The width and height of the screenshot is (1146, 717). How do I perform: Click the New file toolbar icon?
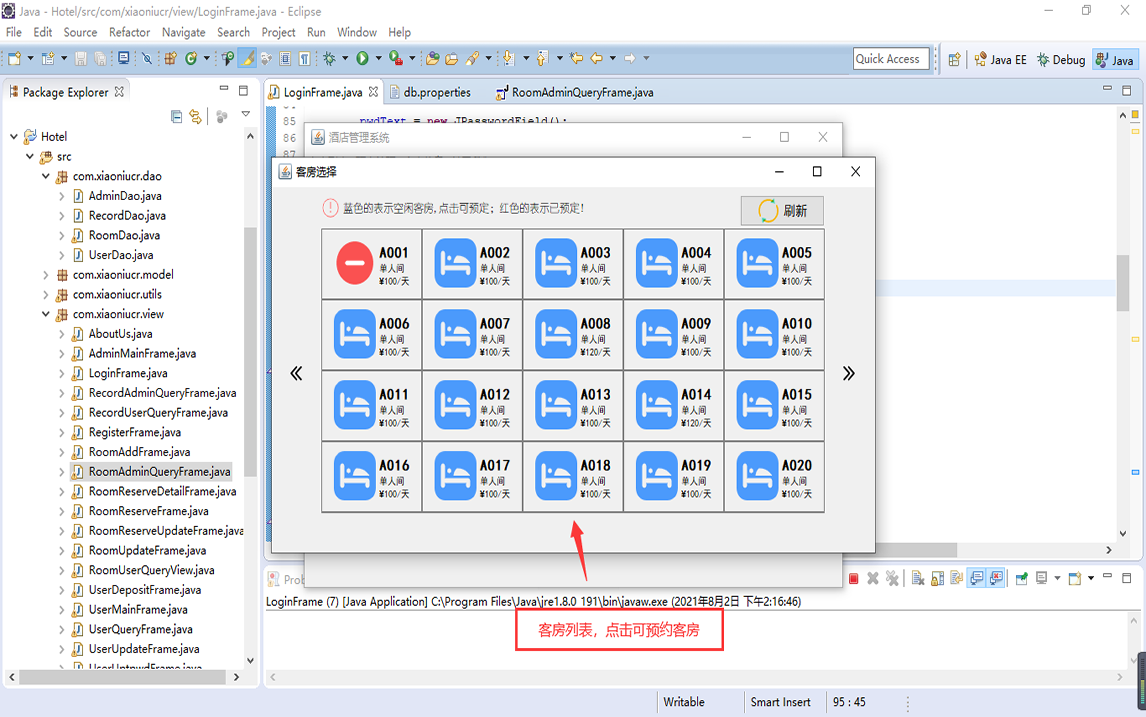[x=15, y=58]
